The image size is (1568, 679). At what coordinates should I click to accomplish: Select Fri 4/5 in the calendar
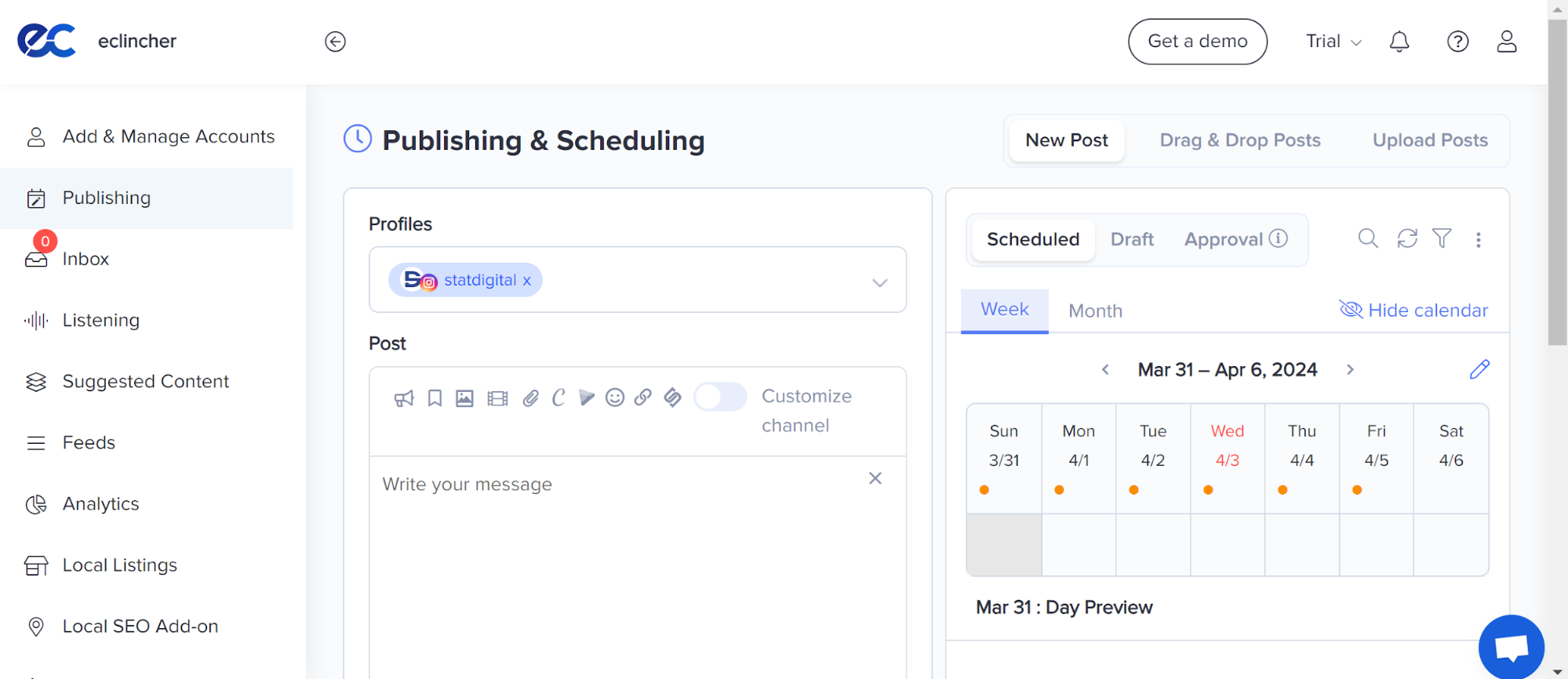click(x=1377, y=459)
